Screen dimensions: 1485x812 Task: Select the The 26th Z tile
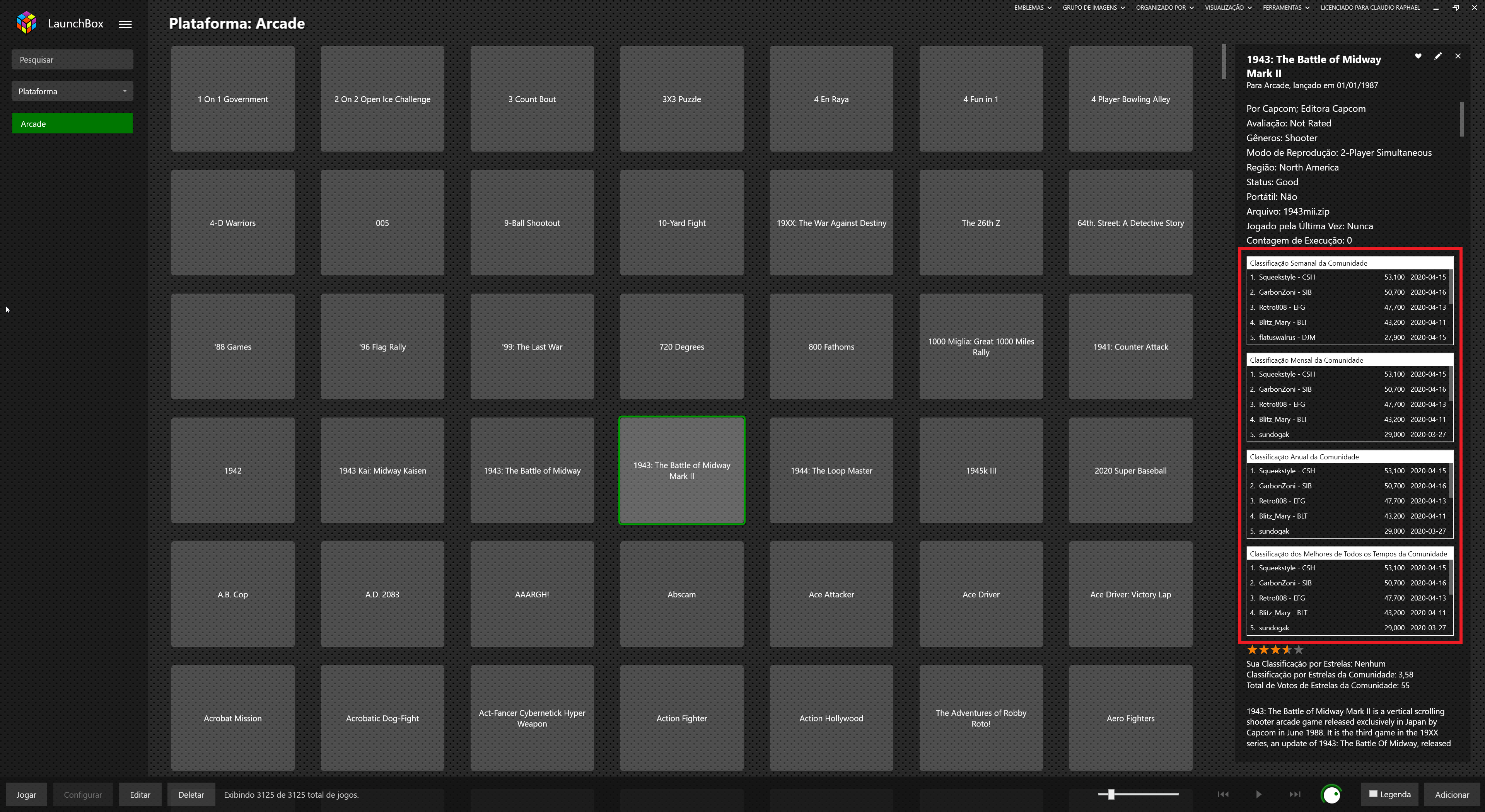[x=981, y=222]
